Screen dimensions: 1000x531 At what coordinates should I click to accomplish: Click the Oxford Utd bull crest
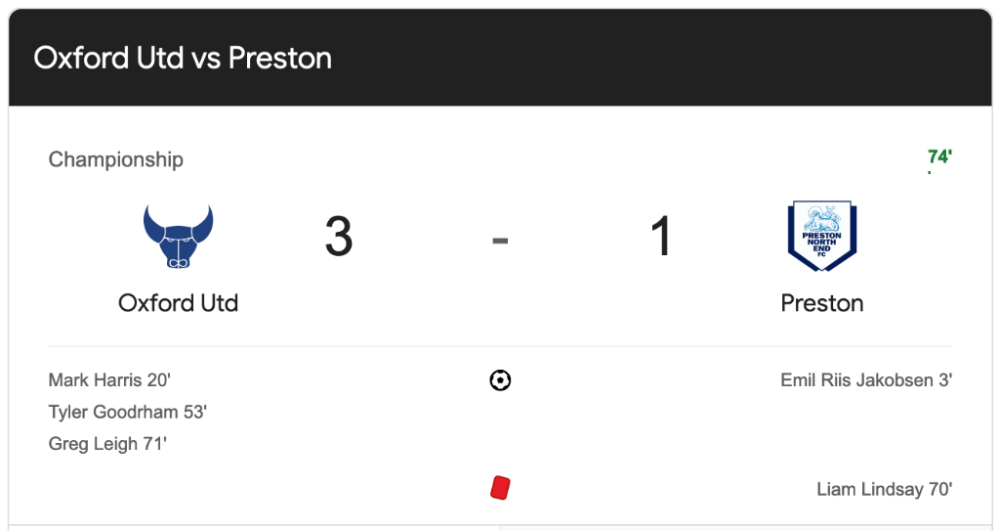(x=178, y=237)
